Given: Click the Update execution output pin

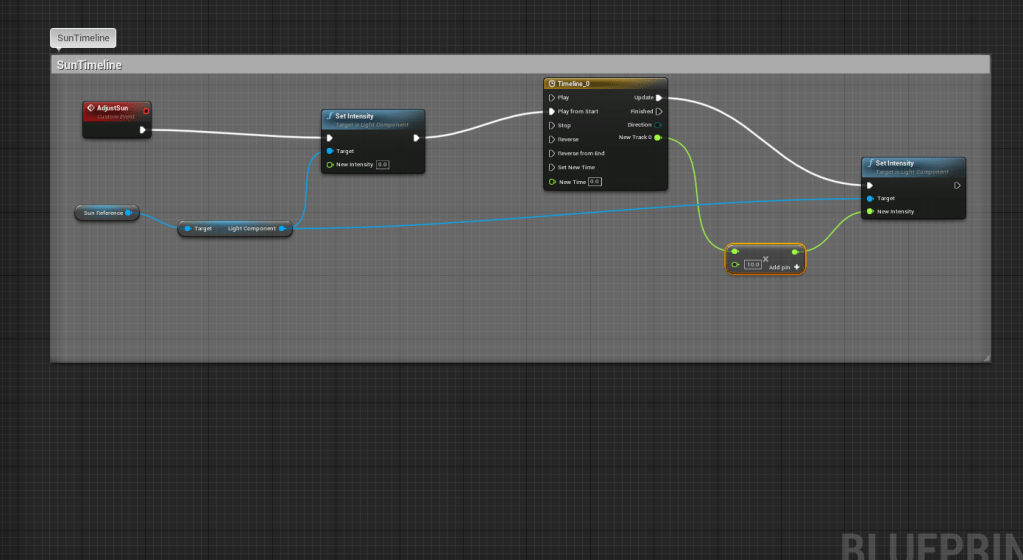Looking at the screenshot, I should tap(658, 98).
